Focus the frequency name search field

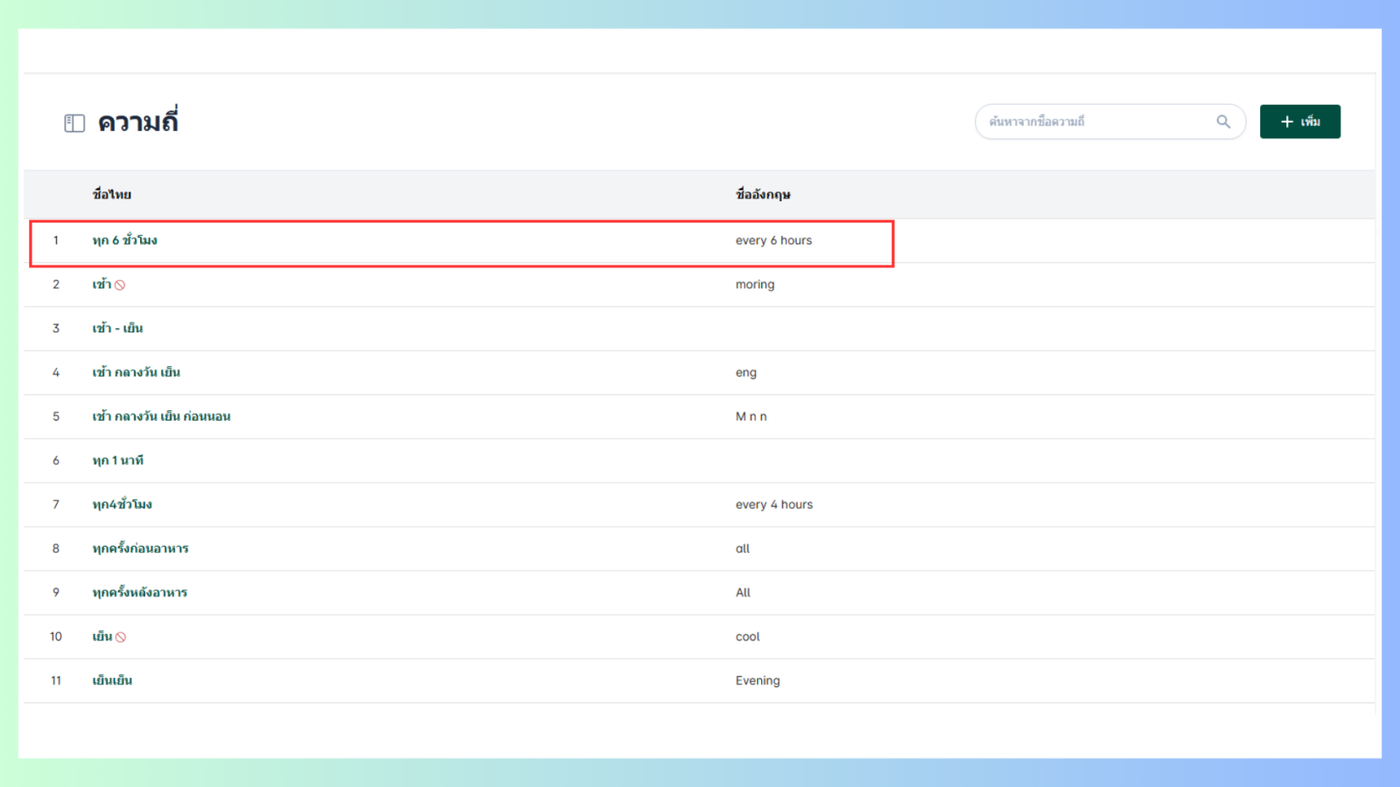point(1110,122)
